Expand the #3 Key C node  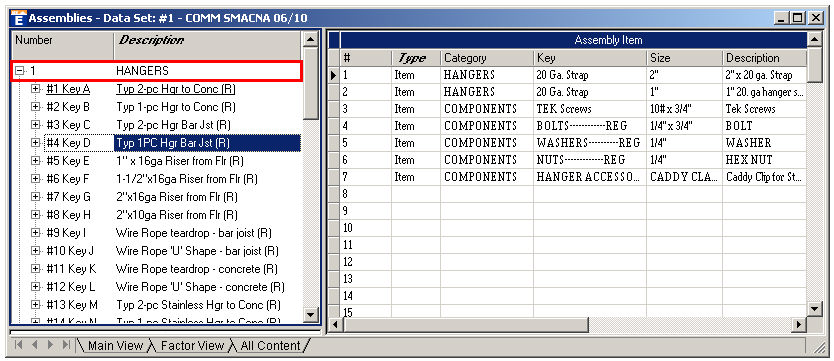pos(36,125)
